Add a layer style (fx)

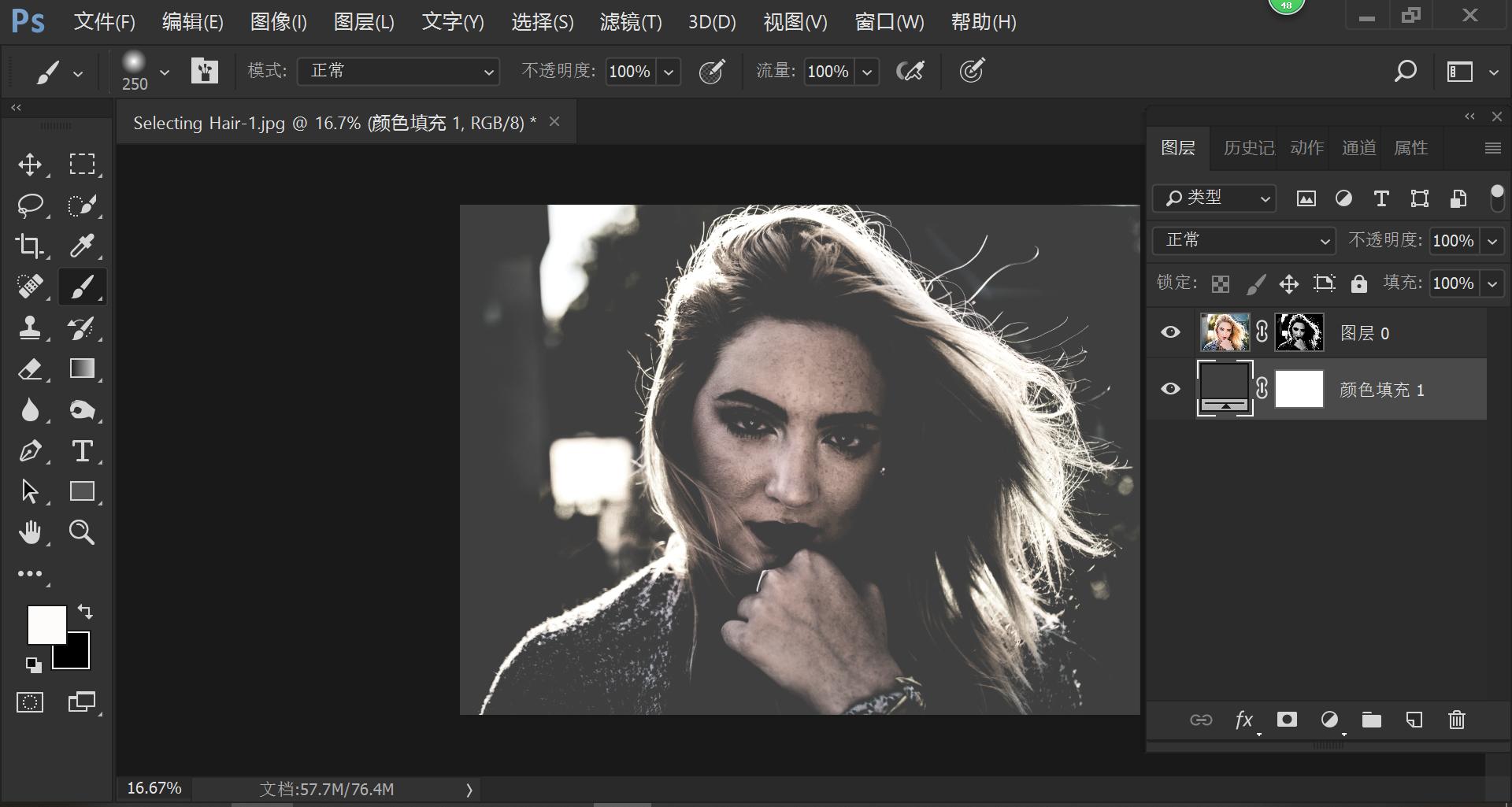[x=1244, y=720]
